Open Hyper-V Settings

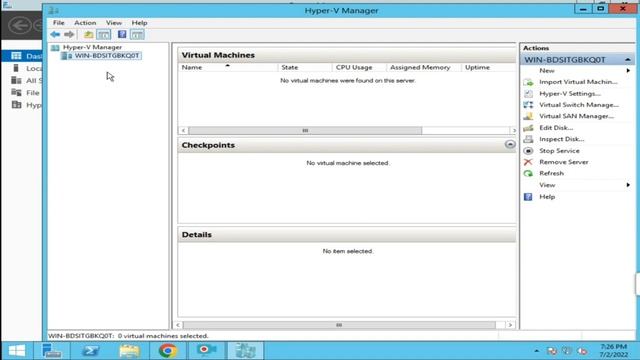[x=570, y=93]
